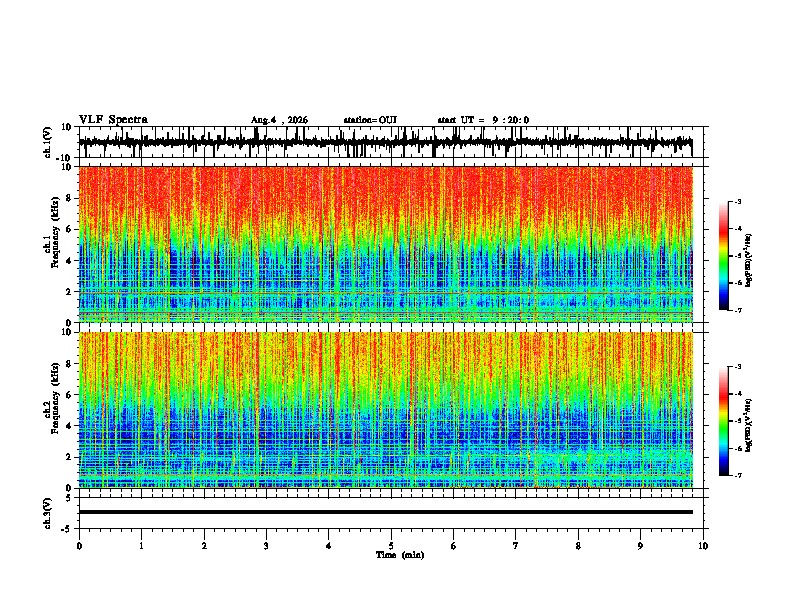Click the ch.1 spectrogram color bar
The height and width of the screenshot is (612, 792).
click(724, 256)
